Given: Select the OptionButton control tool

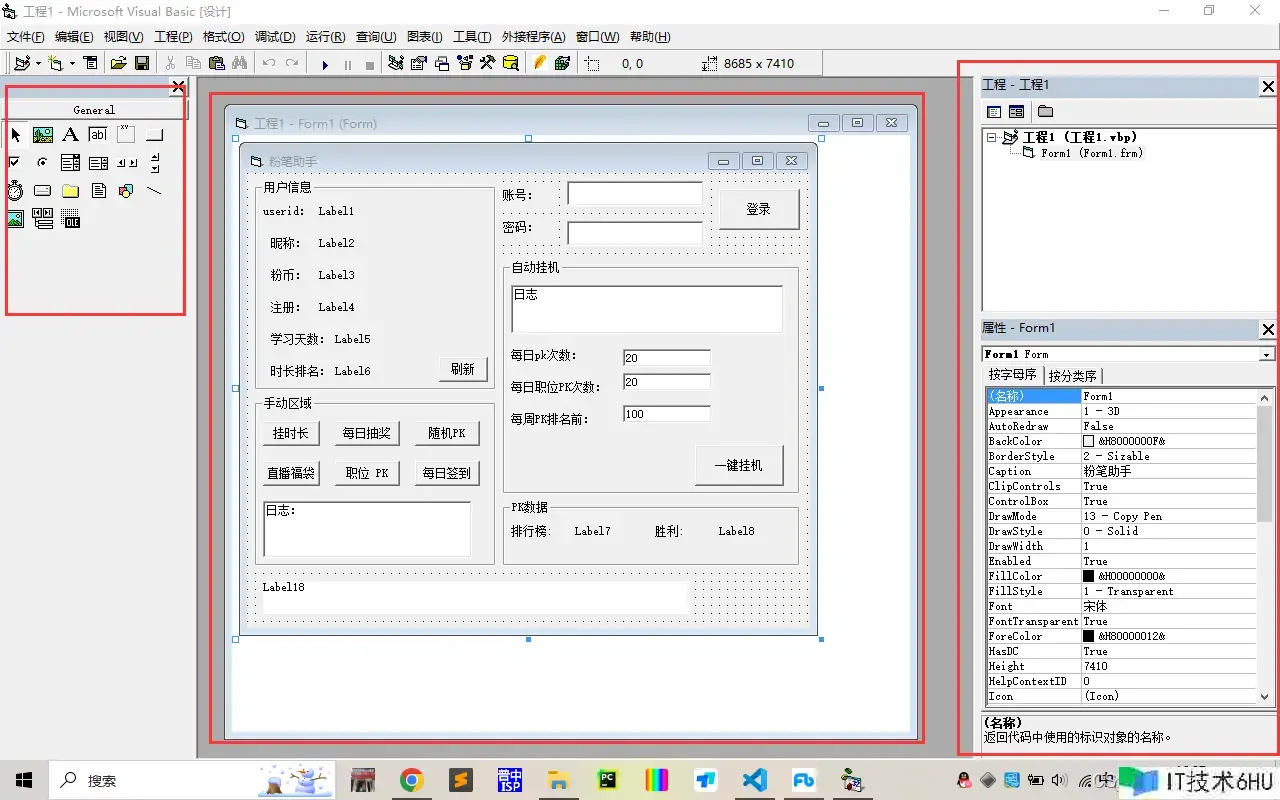Looking at the screenshot, I should pos(43,162).
